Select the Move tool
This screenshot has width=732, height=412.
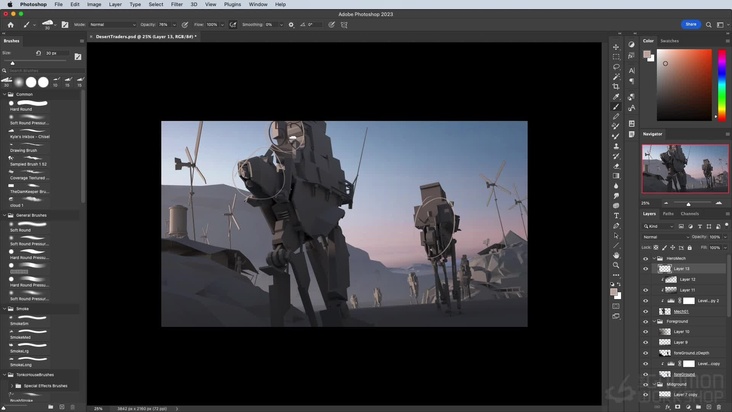pyautogui.click(x=616, y=47)
